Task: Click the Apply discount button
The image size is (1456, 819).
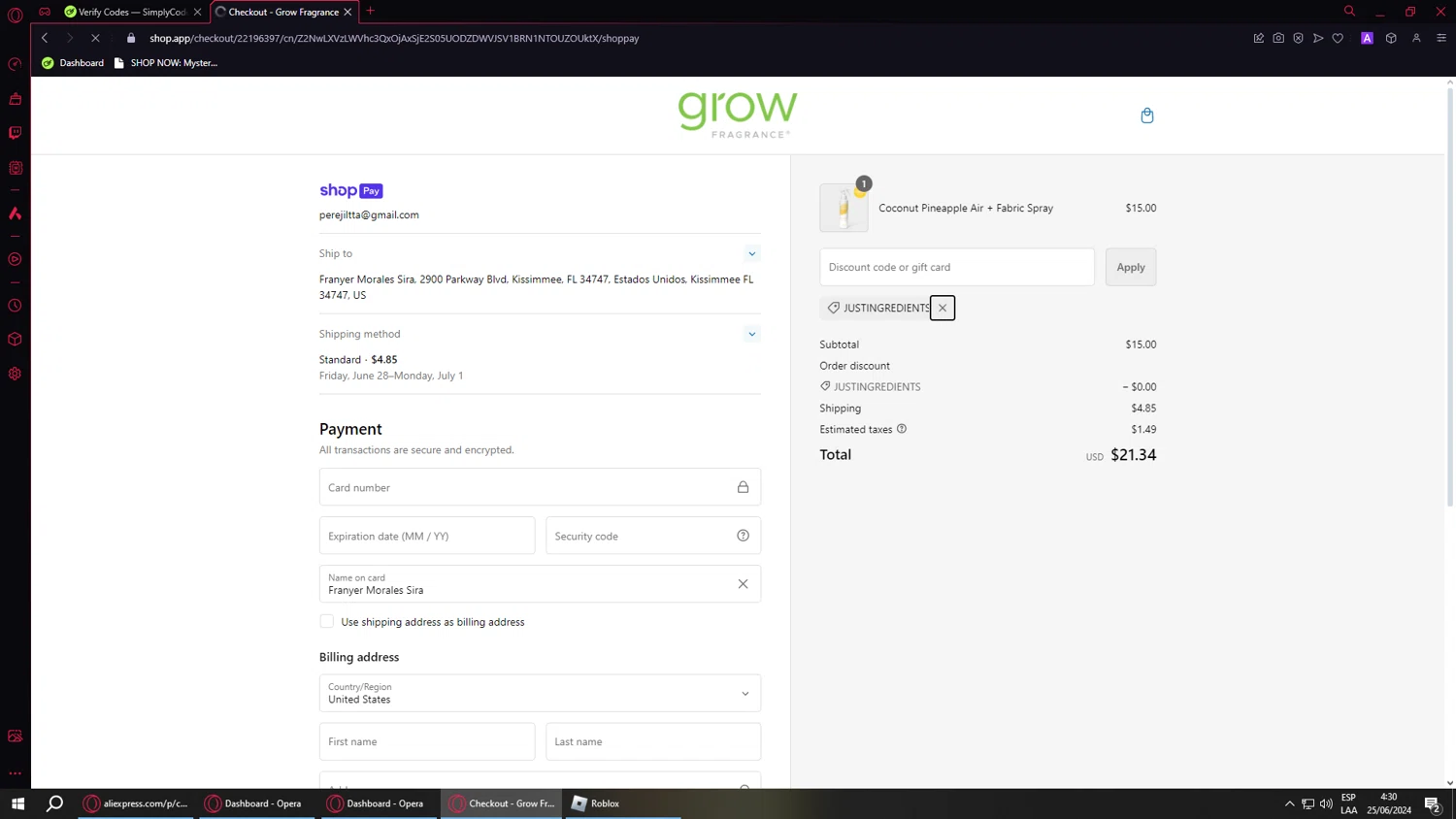Action: 1131,267
